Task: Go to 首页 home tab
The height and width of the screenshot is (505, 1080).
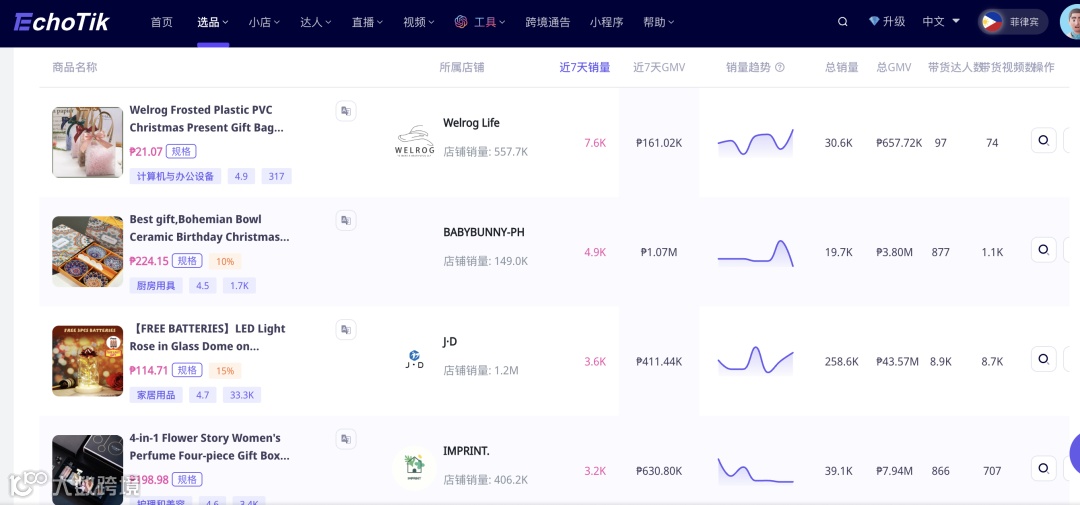Action: [x=162, y=22]
